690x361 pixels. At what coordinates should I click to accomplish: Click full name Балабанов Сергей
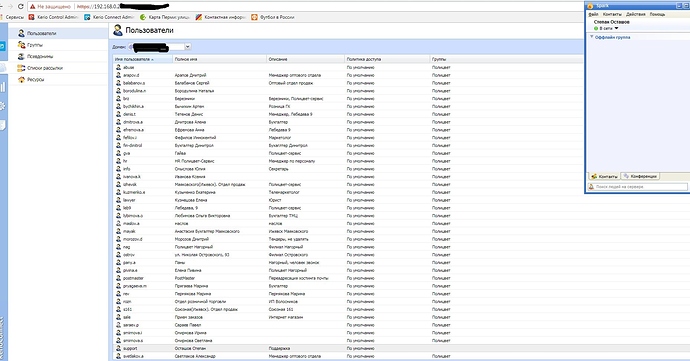192,83
